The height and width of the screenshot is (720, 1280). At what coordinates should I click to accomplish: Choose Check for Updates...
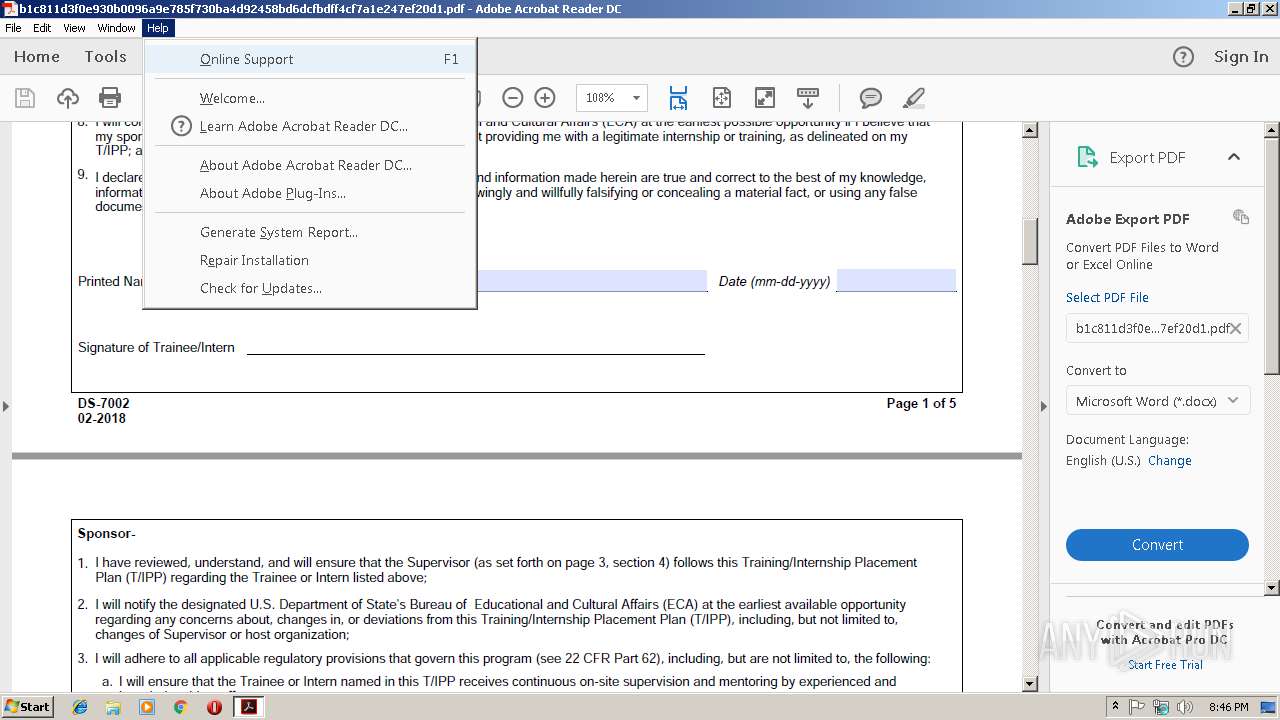[x=310, y=288]
